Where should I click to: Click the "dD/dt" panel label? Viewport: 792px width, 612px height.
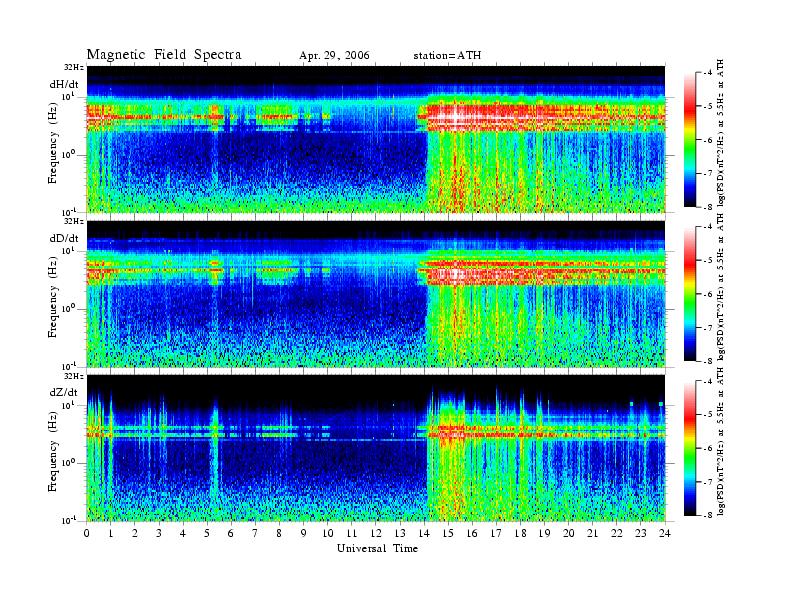coord(64,238)
